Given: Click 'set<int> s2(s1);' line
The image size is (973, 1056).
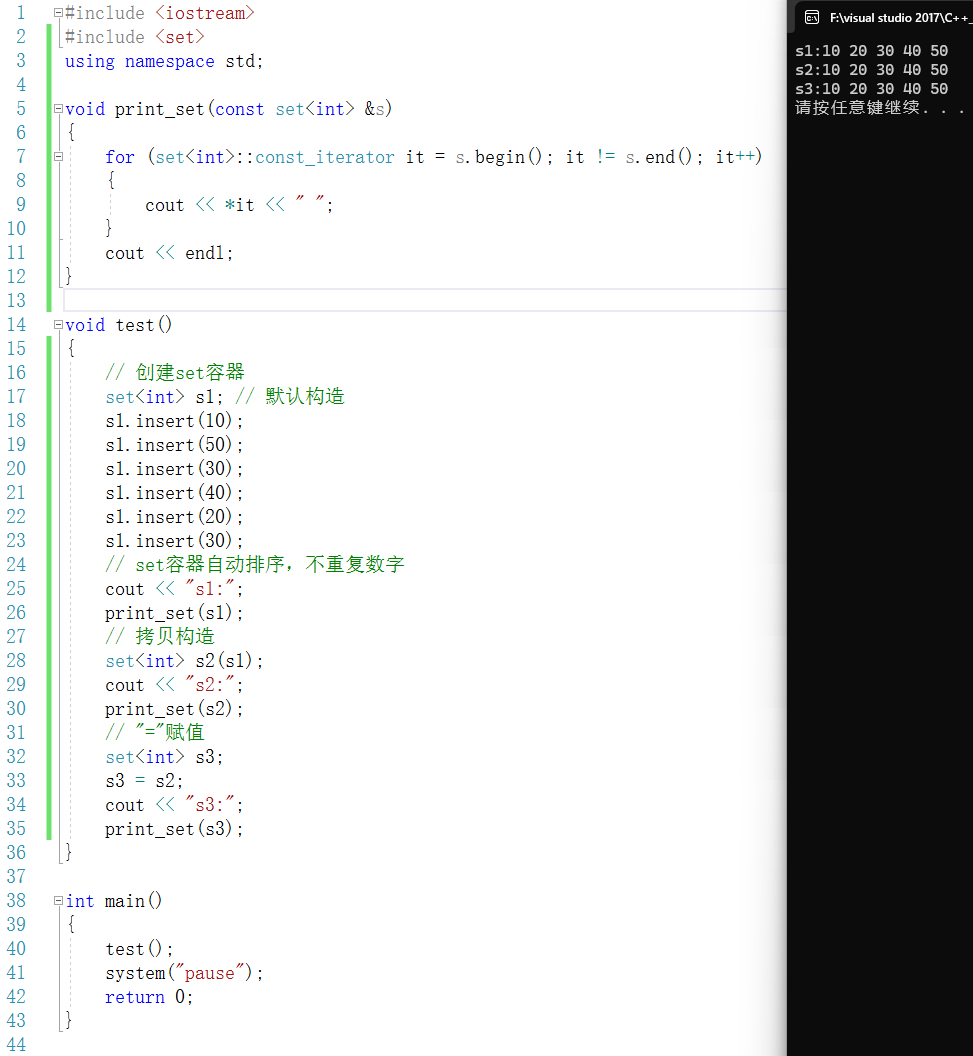Looking at the screenshot, I should [184, 661].
